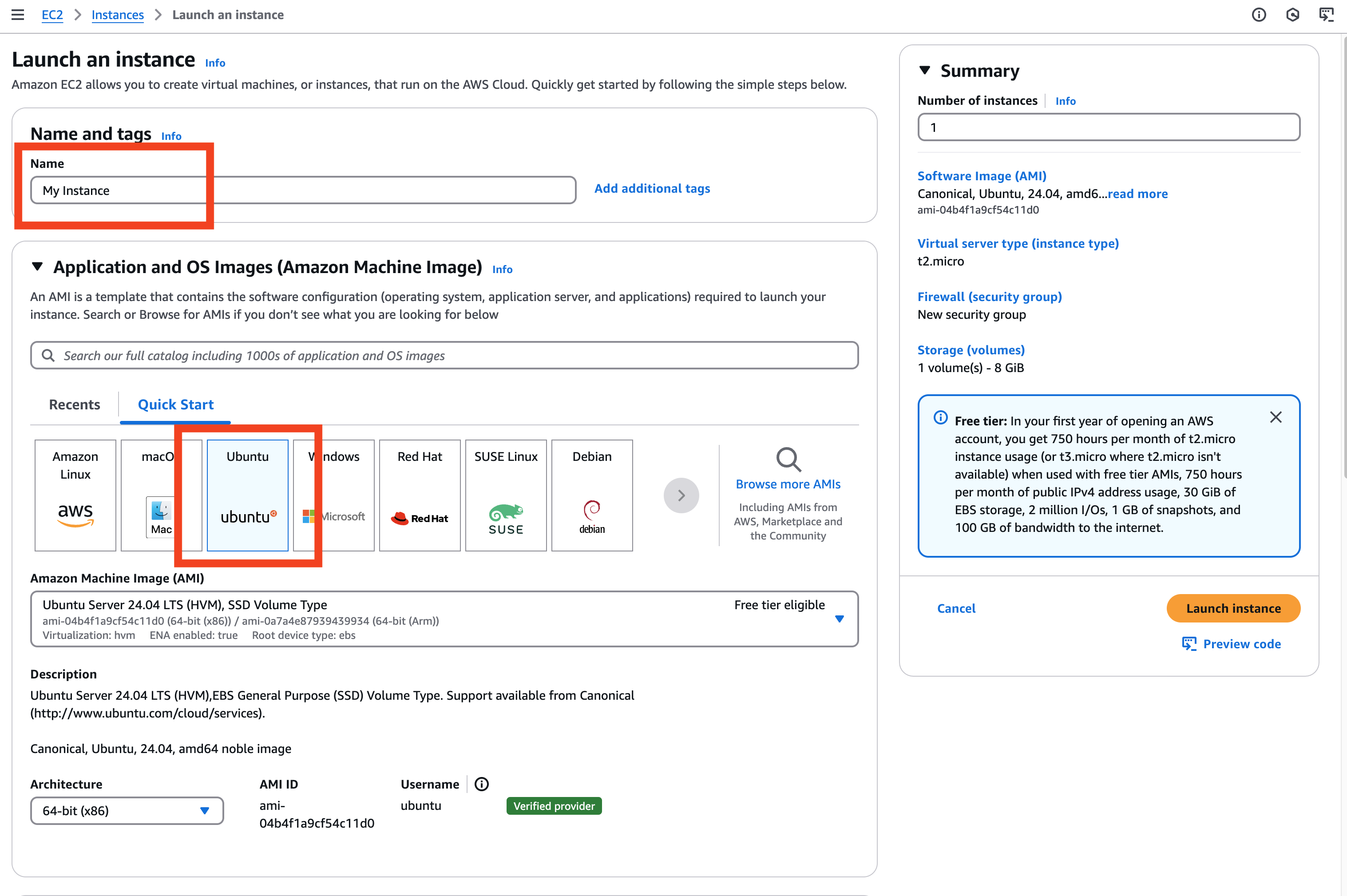The height and width of the screenshot is (896, 1347).
Task: Click the Number of instances field
Action: click(1109, 127)
